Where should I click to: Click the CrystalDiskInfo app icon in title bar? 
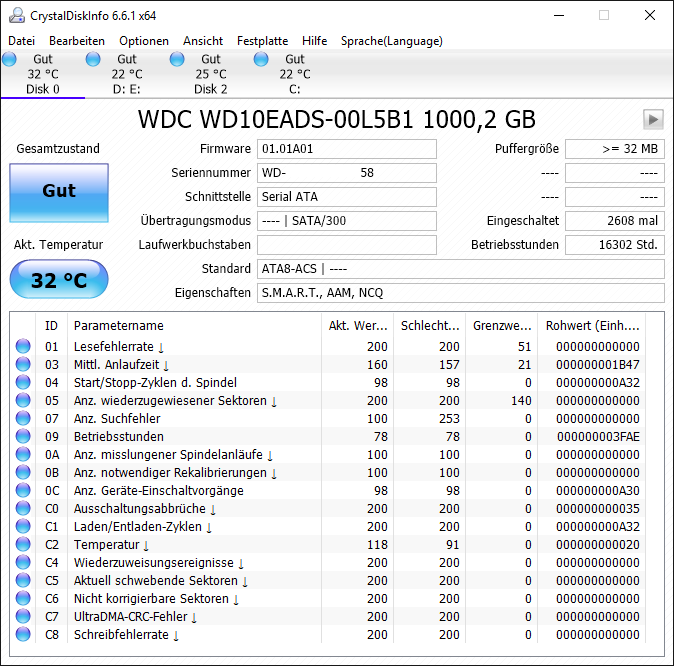coord(17,15)
